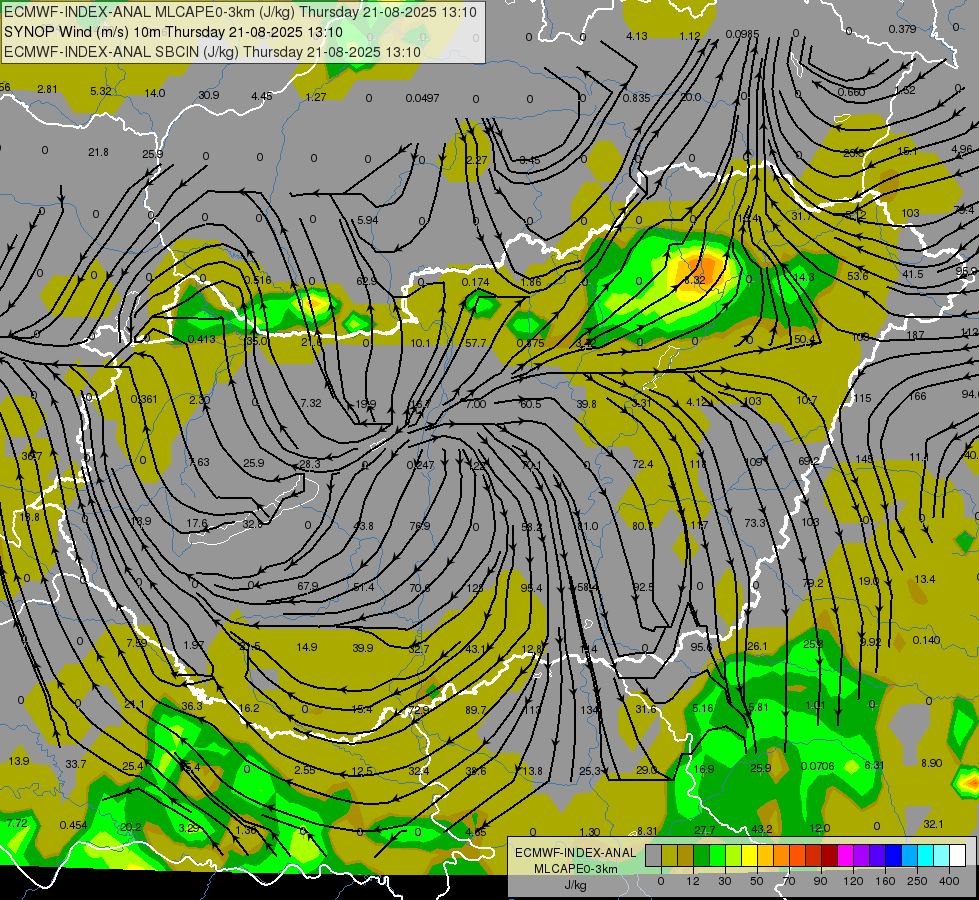979x900 pixels.
Task: Click the map value 5.32
Action: 101,91
